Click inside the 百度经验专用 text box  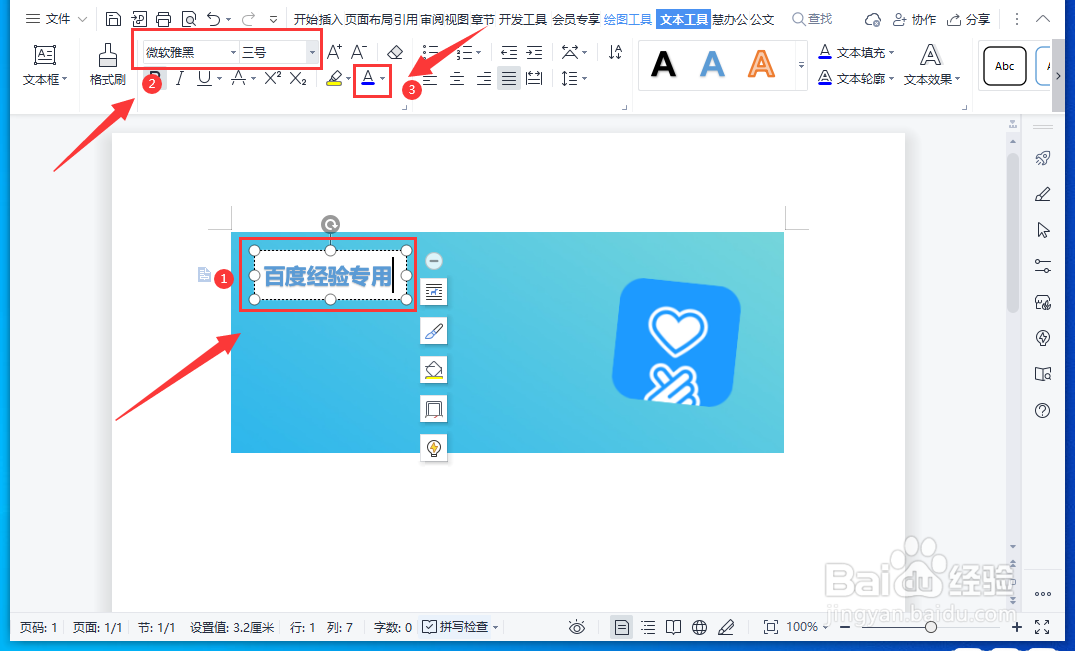pos(328,276)
